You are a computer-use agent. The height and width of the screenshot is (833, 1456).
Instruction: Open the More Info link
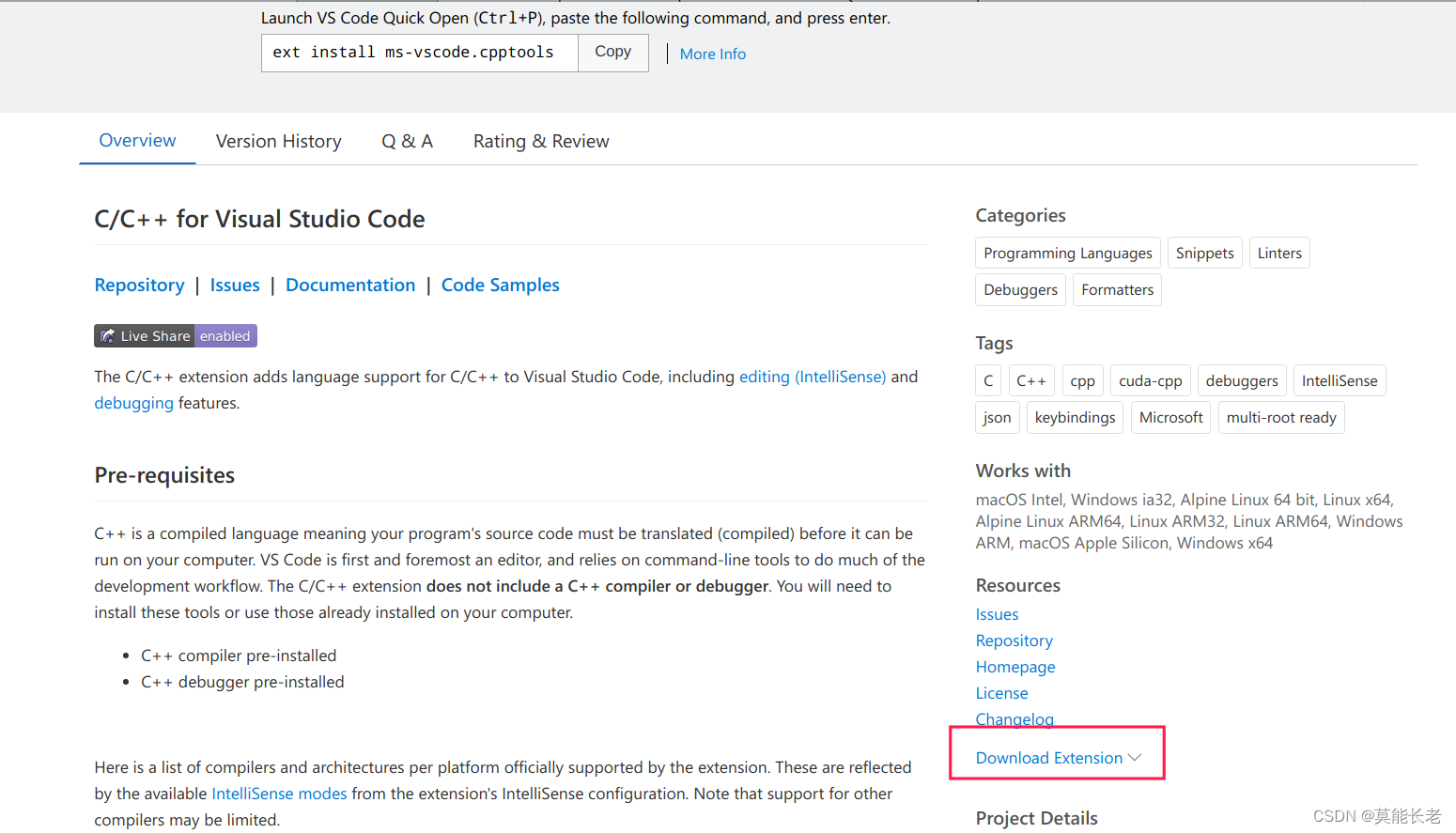[x=712, y=54]
